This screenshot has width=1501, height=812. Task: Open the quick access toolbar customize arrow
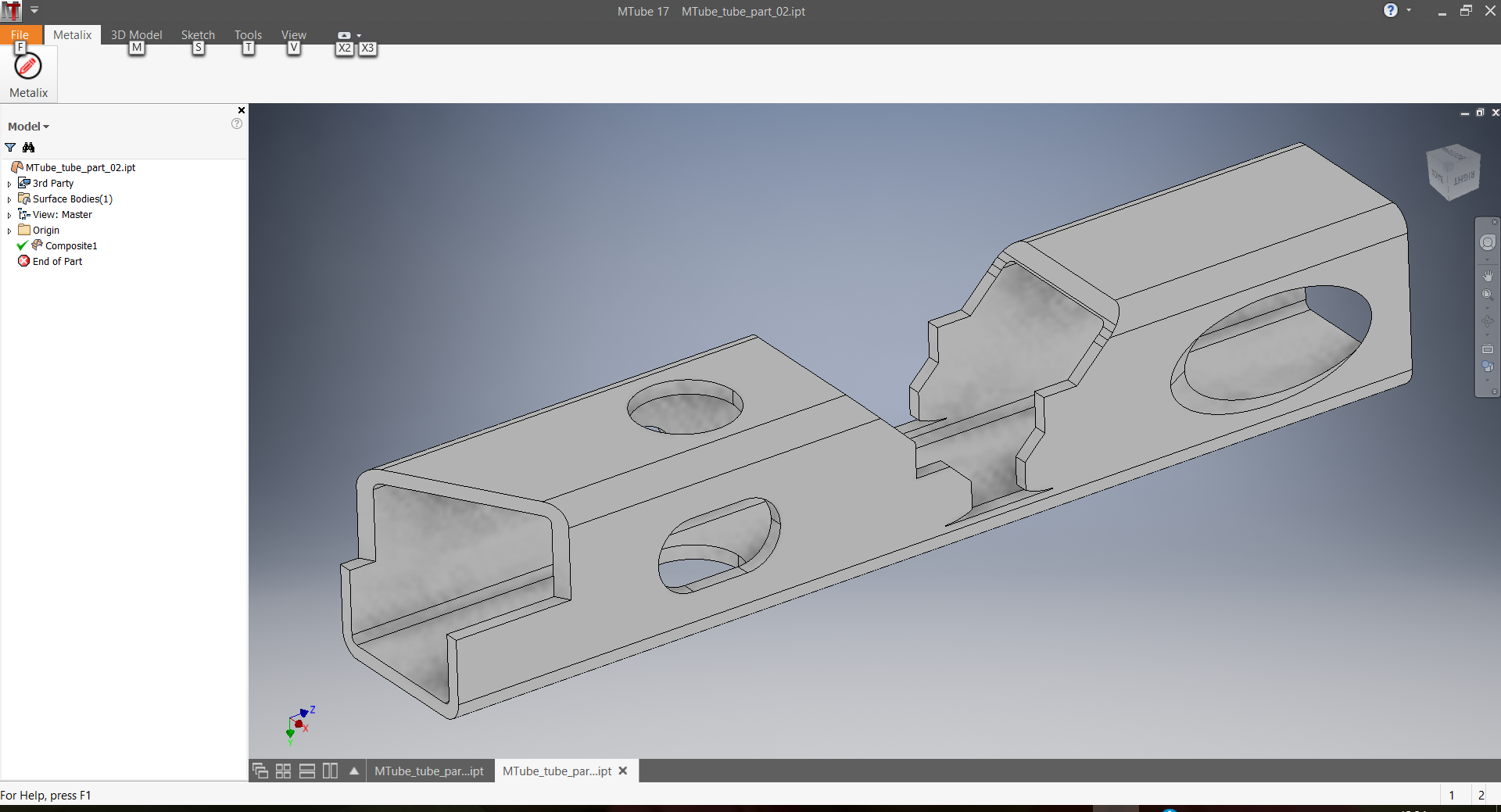34,11
